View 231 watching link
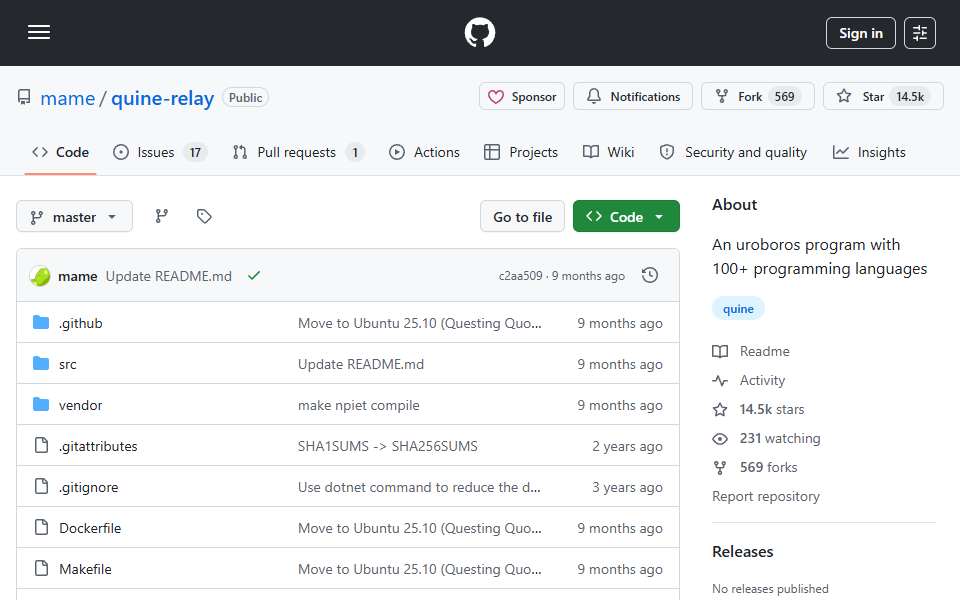The image size is (960, 600). pos(767,438)
